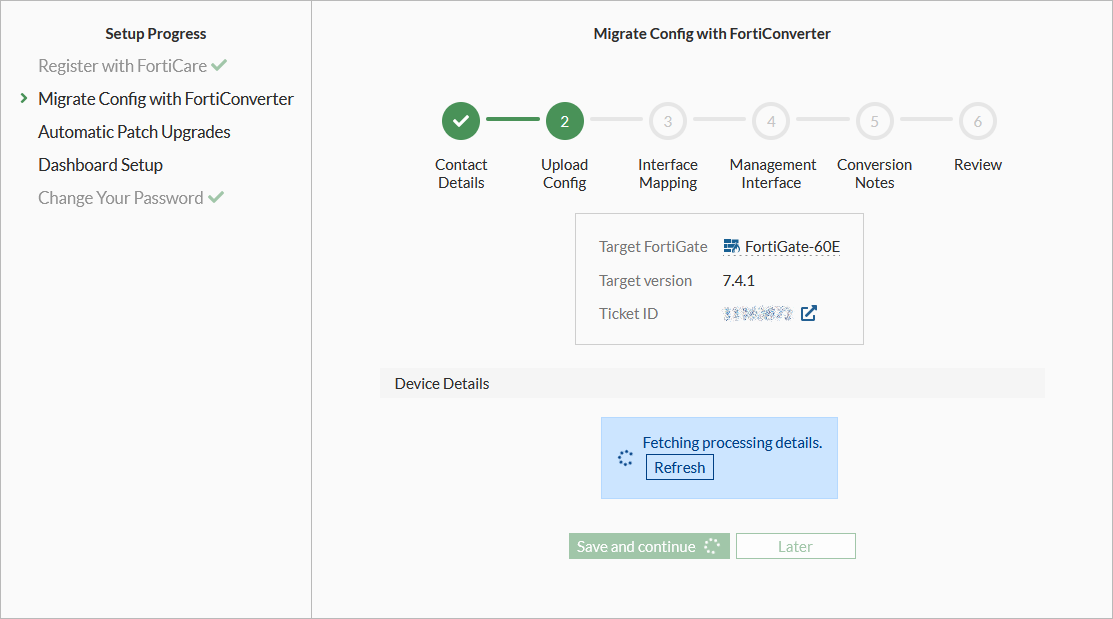Click step 6 Review circle
The image size is (1113, 619).
977,121
